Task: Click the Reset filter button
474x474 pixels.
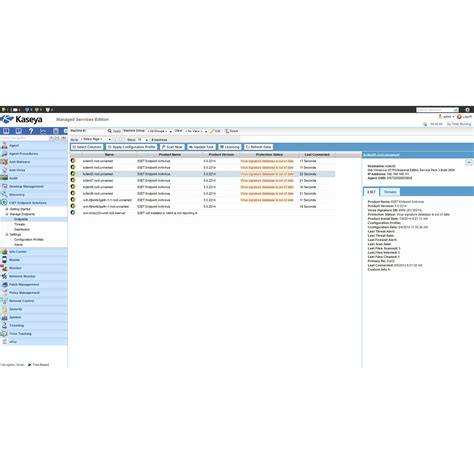Action: (x=231, y=131)
